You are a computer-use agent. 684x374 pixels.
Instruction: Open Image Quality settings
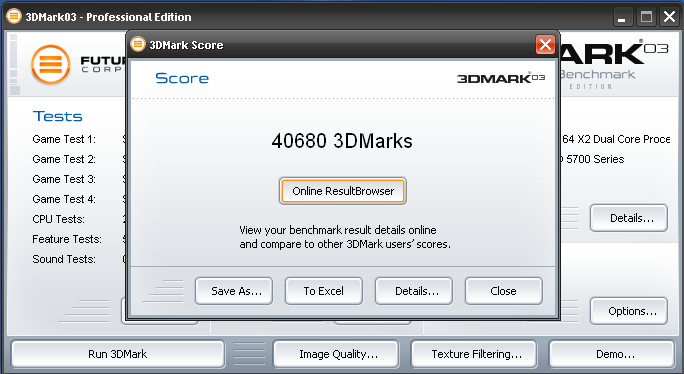click(x=336, y=354)
